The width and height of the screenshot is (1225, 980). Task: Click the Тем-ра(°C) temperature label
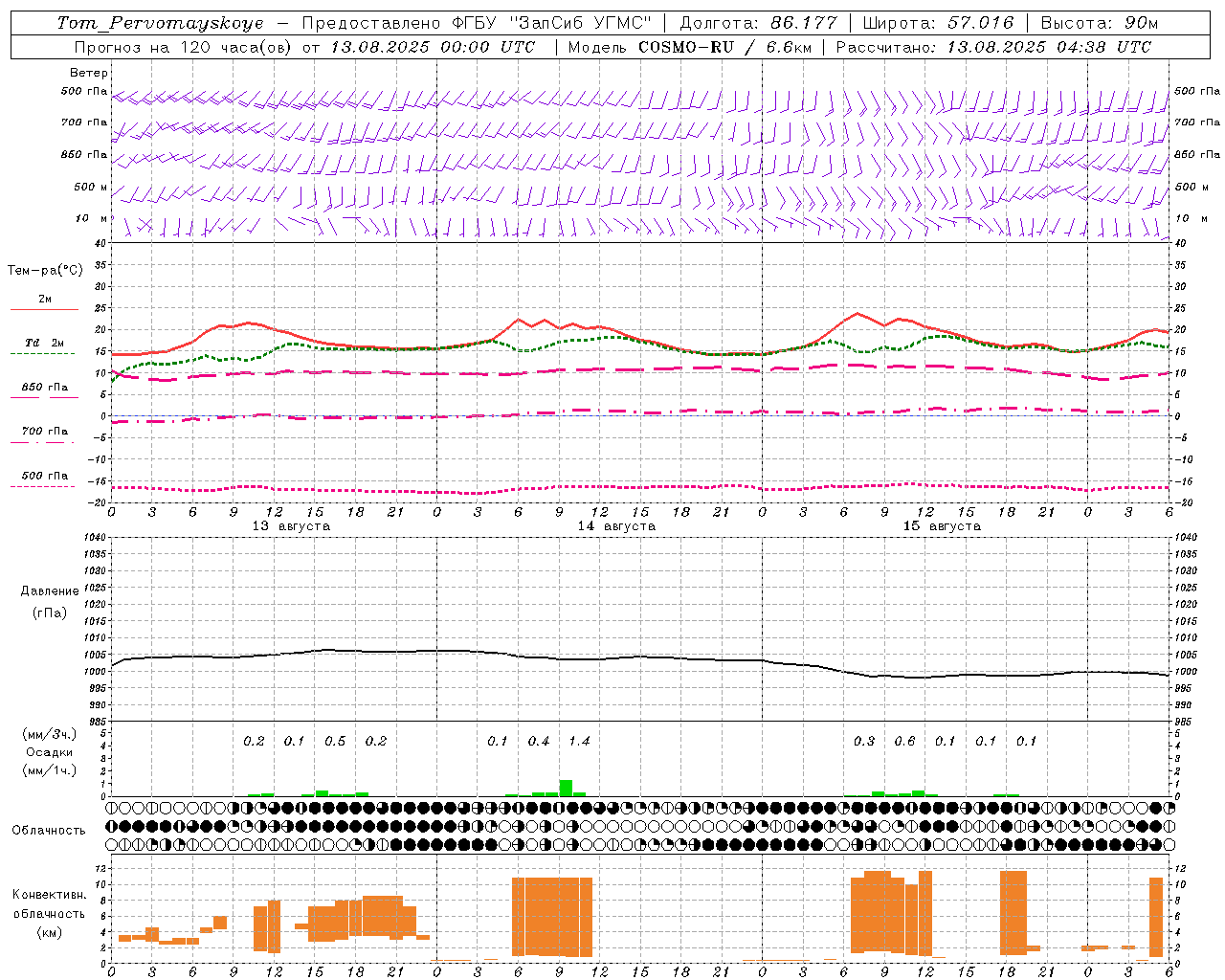45,271
